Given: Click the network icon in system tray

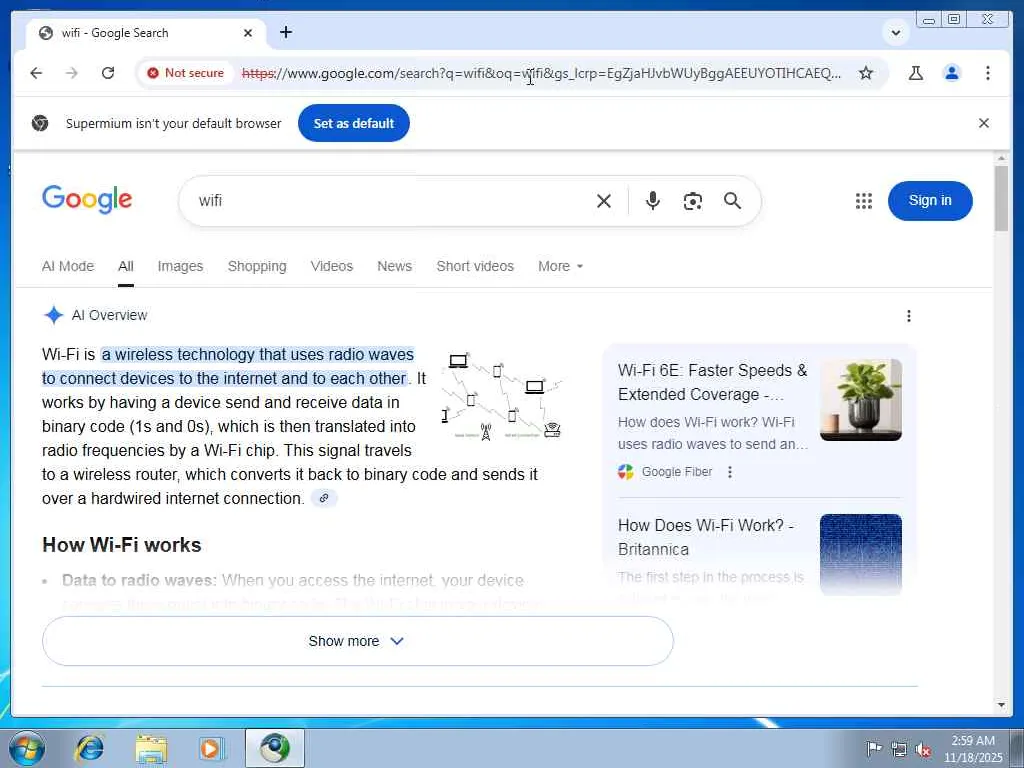Looking at the screenshot, I should [899, 749].
